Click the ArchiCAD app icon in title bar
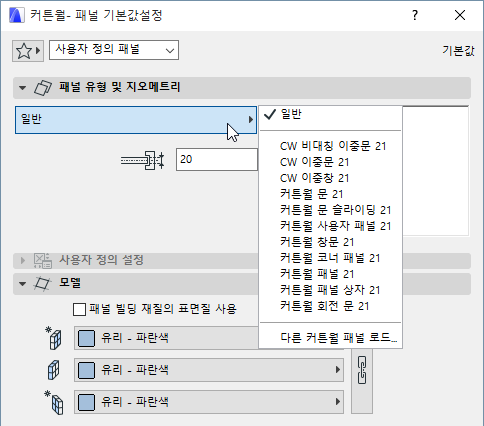This screenshot has height=426, width=484. (17, 15)
